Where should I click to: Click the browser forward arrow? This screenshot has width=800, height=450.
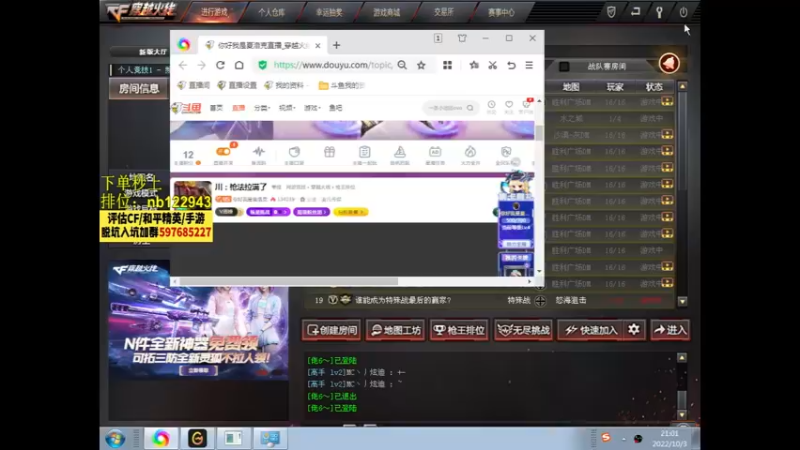tap(202, 65)
